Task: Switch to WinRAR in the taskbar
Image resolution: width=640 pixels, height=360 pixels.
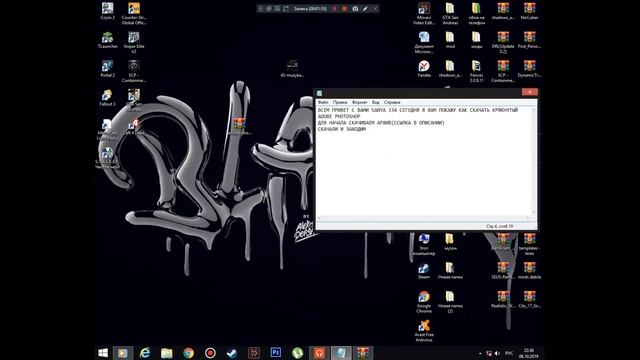Action: pos(362,353)
